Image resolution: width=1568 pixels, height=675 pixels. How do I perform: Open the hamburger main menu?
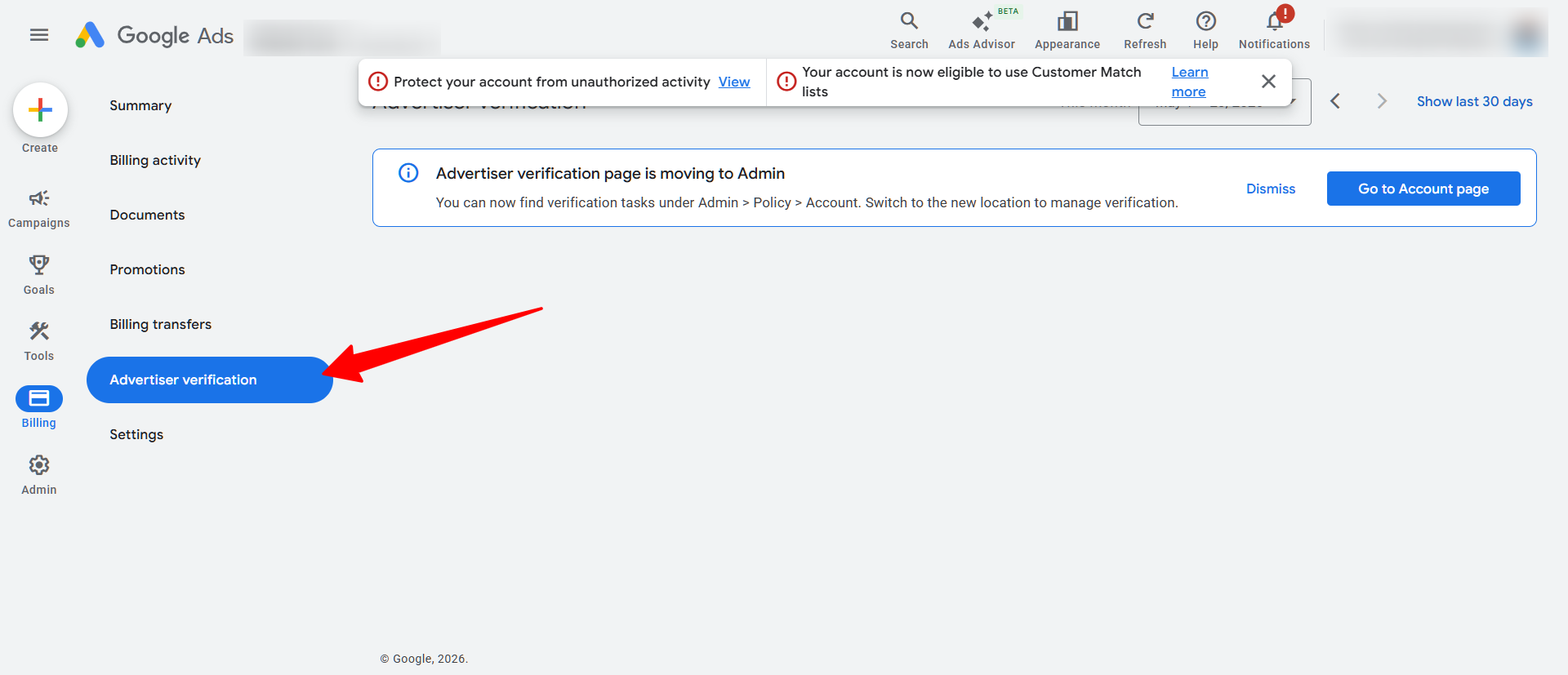tap(39, 35)
